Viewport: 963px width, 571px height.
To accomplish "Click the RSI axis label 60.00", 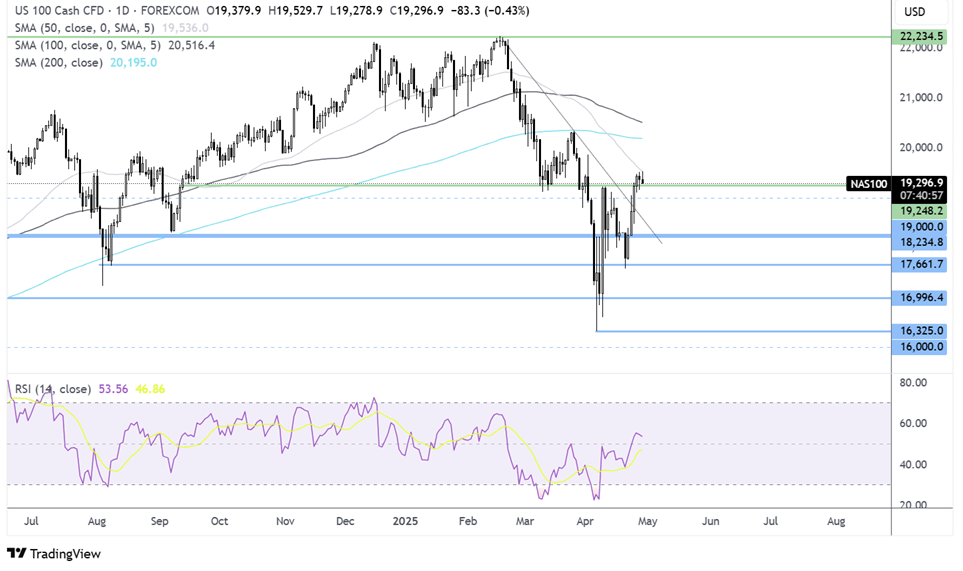I will [x=913, y=424].
